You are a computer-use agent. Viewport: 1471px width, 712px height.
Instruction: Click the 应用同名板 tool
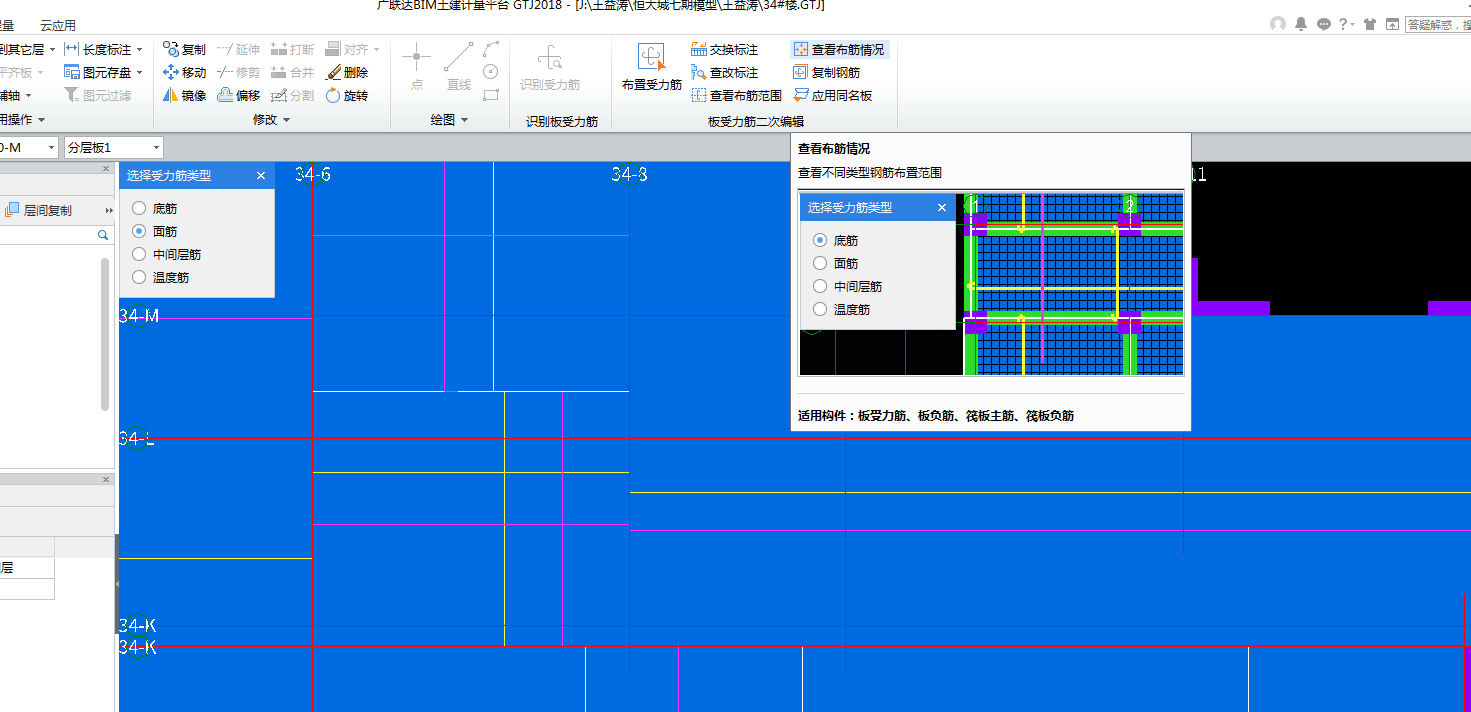pos(833,95)
